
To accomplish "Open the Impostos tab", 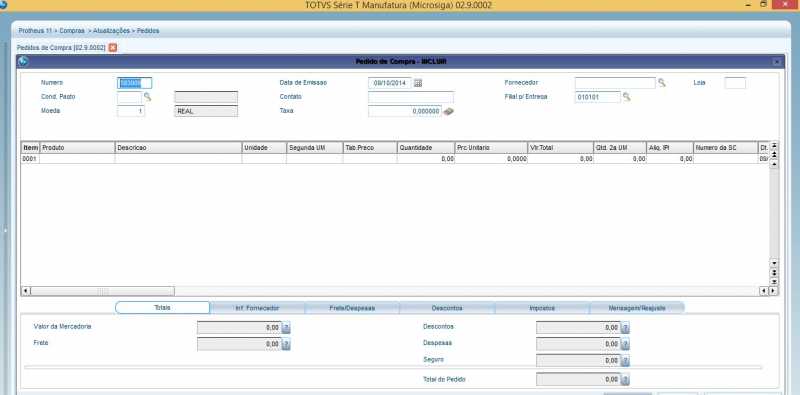I will pos(542,308).
